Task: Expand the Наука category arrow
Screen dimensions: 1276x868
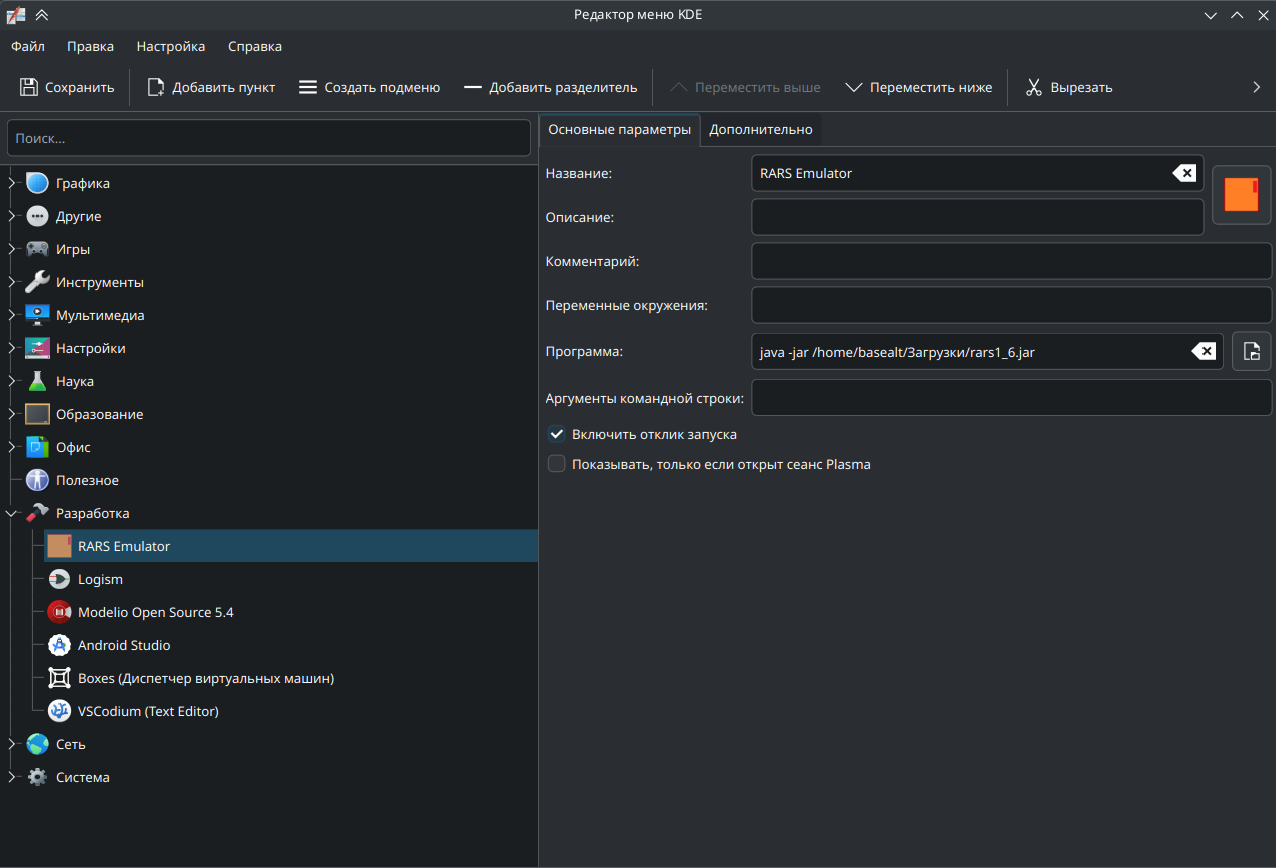Action: [x=12, y=381]
